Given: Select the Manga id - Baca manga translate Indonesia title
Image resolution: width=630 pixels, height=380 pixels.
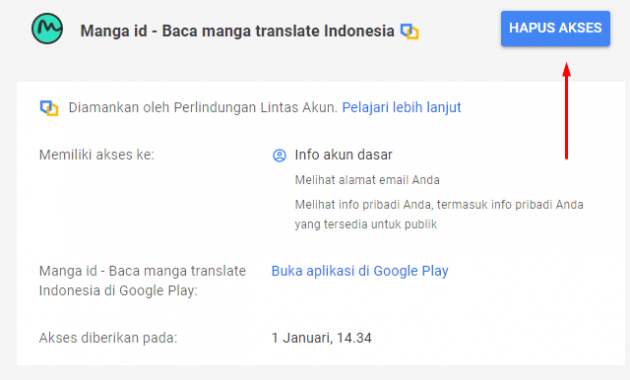Looking at the screenshot, I should 237,31.
